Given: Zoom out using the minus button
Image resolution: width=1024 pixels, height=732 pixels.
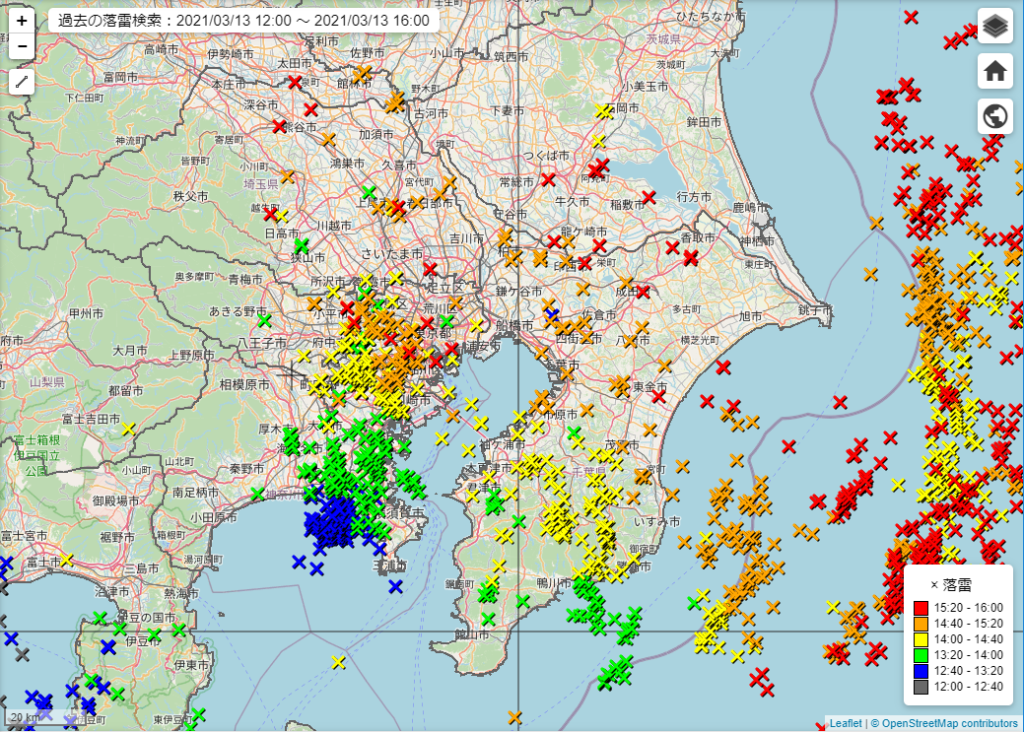Looking at the screenshot, I should (22, 46).
